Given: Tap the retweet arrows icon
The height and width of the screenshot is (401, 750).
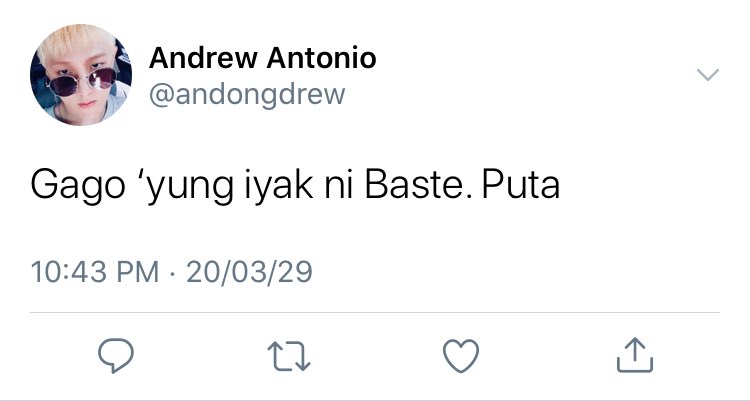Looking at the screenshot, I should 289,356.
